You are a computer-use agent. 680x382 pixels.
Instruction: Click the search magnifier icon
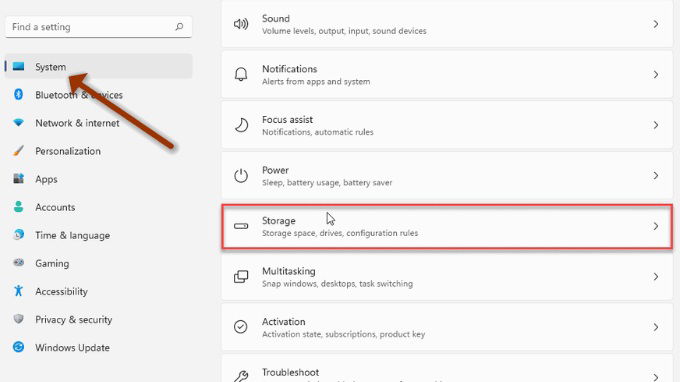[x=179, y=27]
